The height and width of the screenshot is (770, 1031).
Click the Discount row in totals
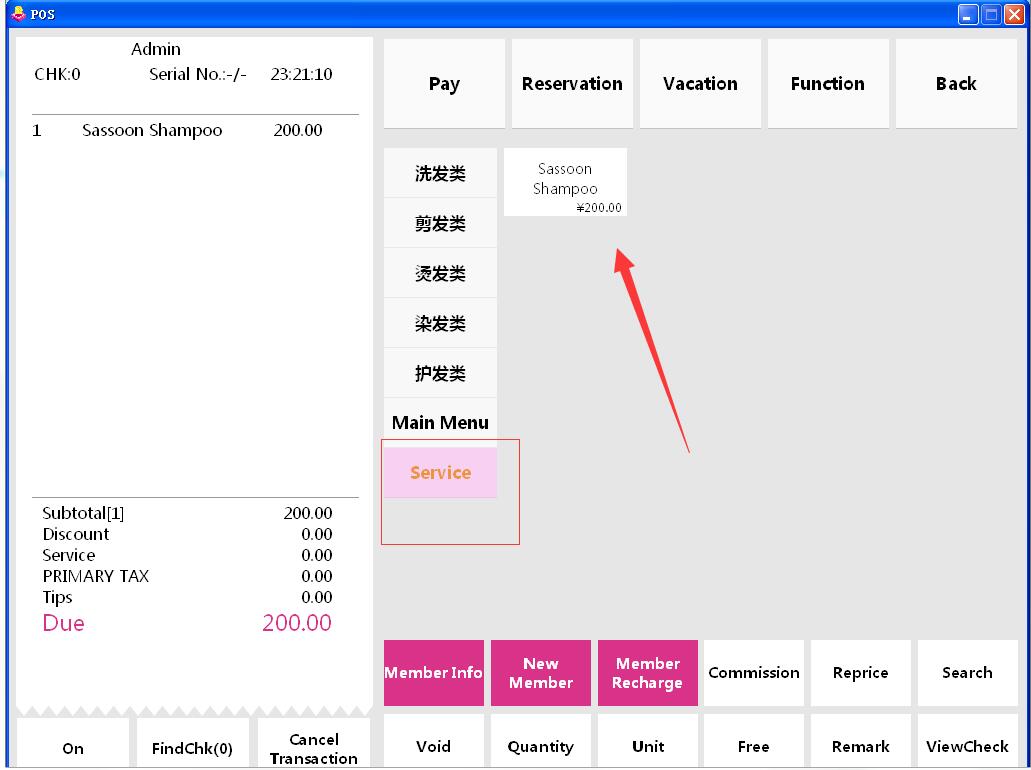(x=187, y=534)
